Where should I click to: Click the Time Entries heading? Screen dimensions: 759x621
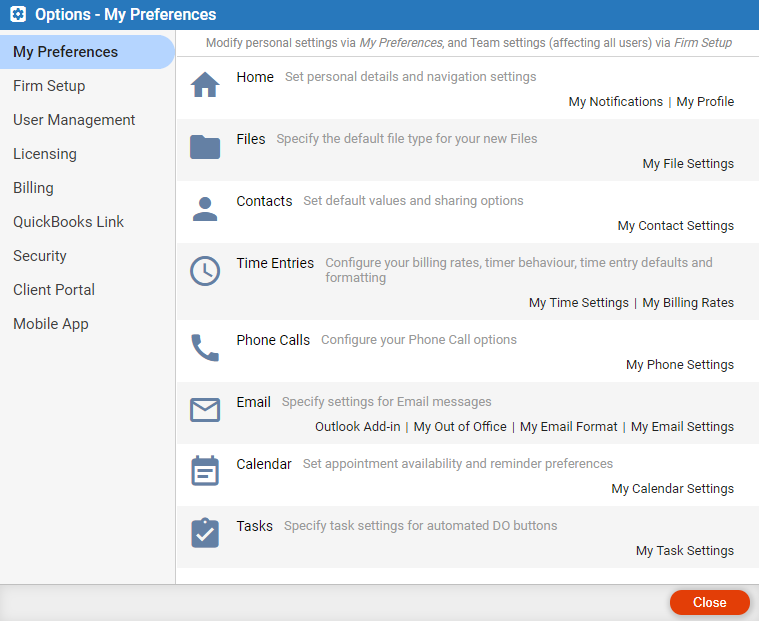pos(275,263)
